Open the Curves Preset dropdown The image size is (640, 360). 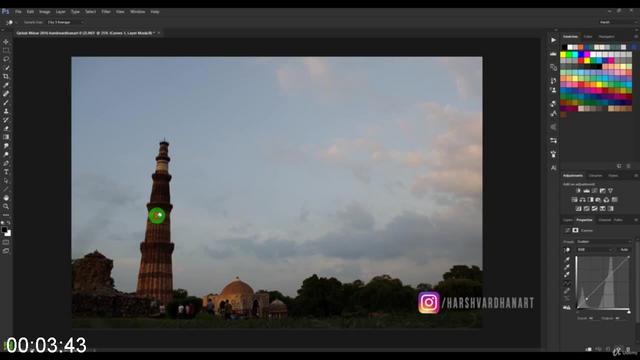(x=604, y=242)
